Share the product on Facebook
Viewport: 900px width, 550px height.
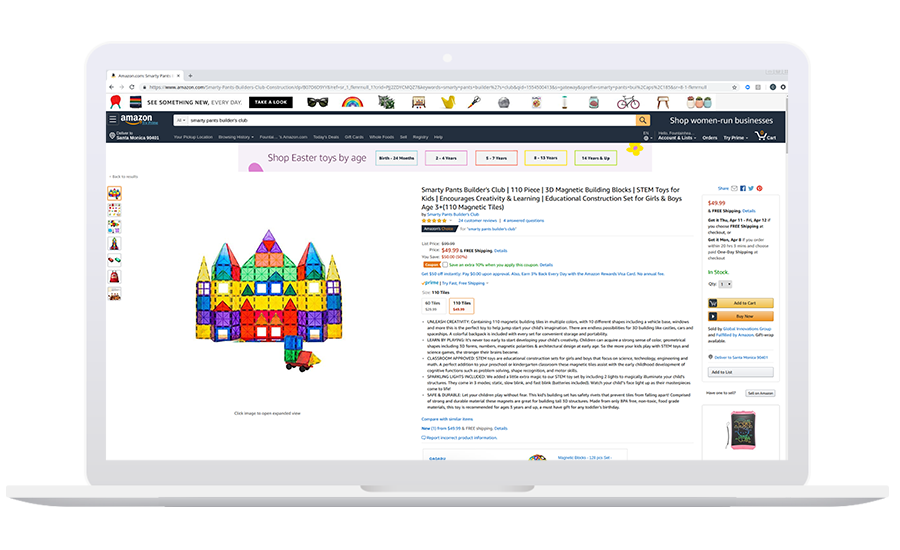pyautogui.click(x=743, y=188)
